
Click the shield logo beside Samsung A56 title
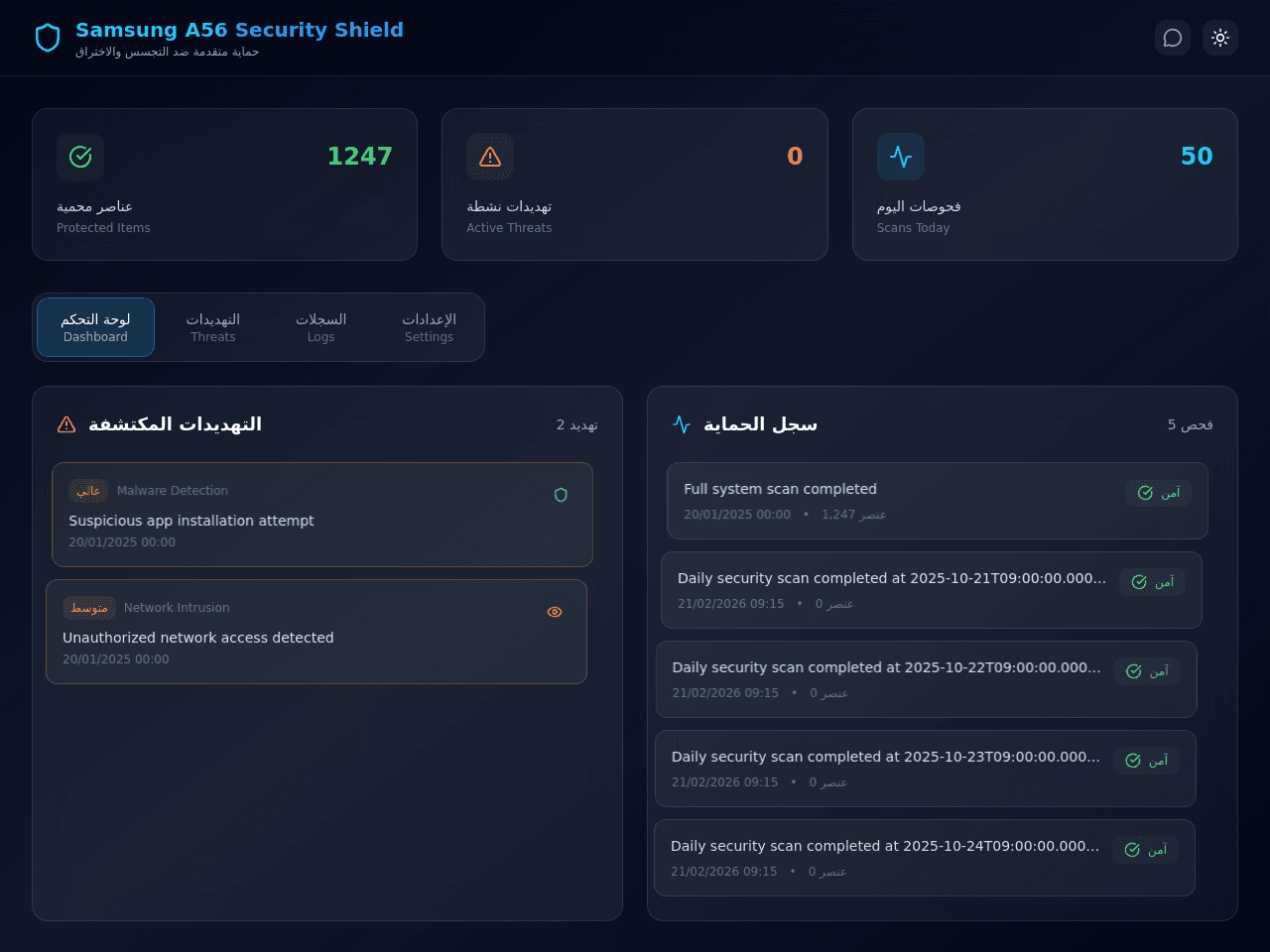[x=48, y=38]
